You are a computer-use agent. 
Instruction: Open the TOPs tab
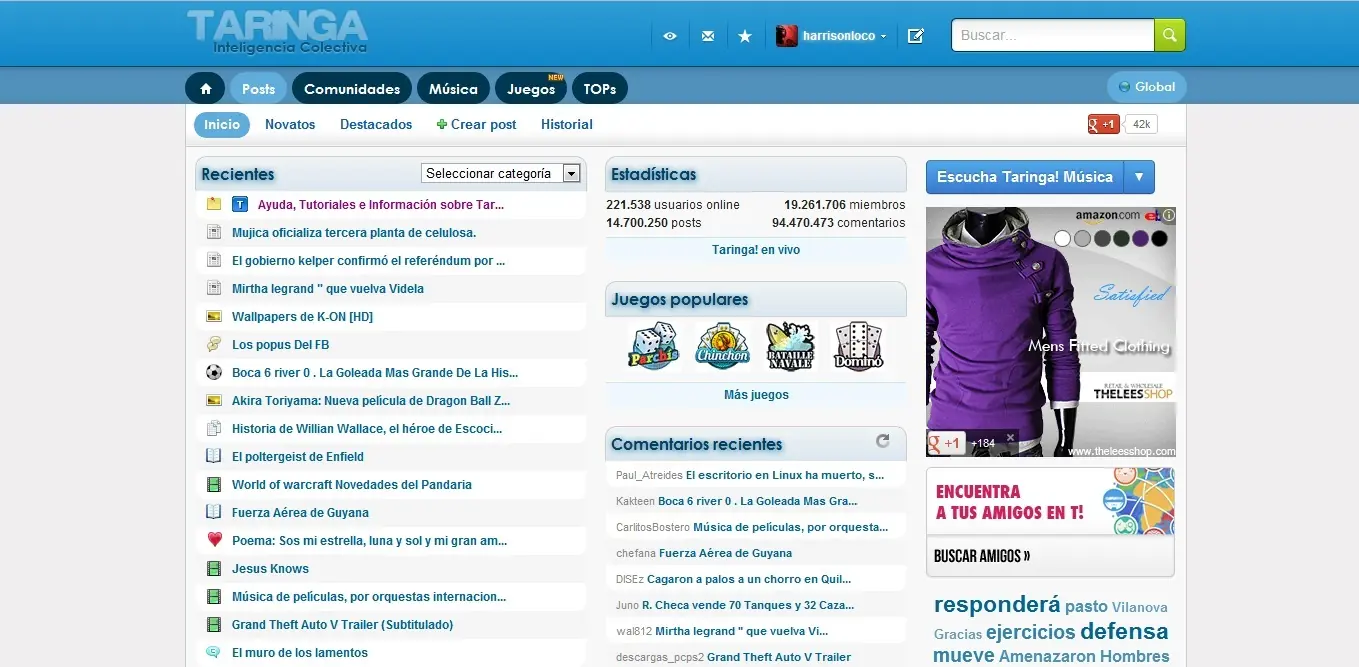click(x=600, y=89)
